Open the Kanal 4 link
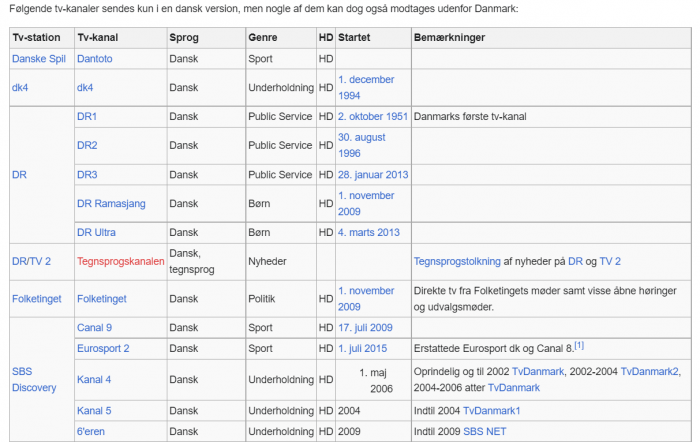 pyautogui.click(x=94, y=380)
